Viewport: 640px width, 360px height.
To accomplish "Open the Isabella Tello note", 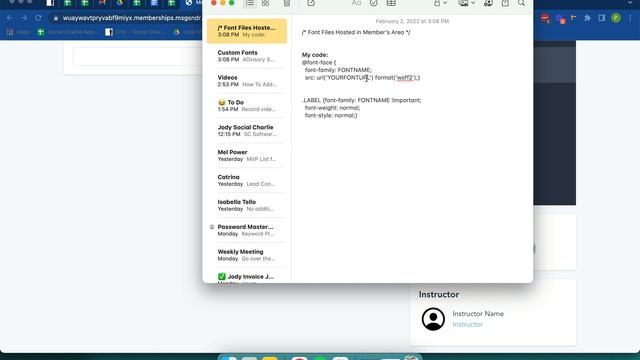I will 247,205.
